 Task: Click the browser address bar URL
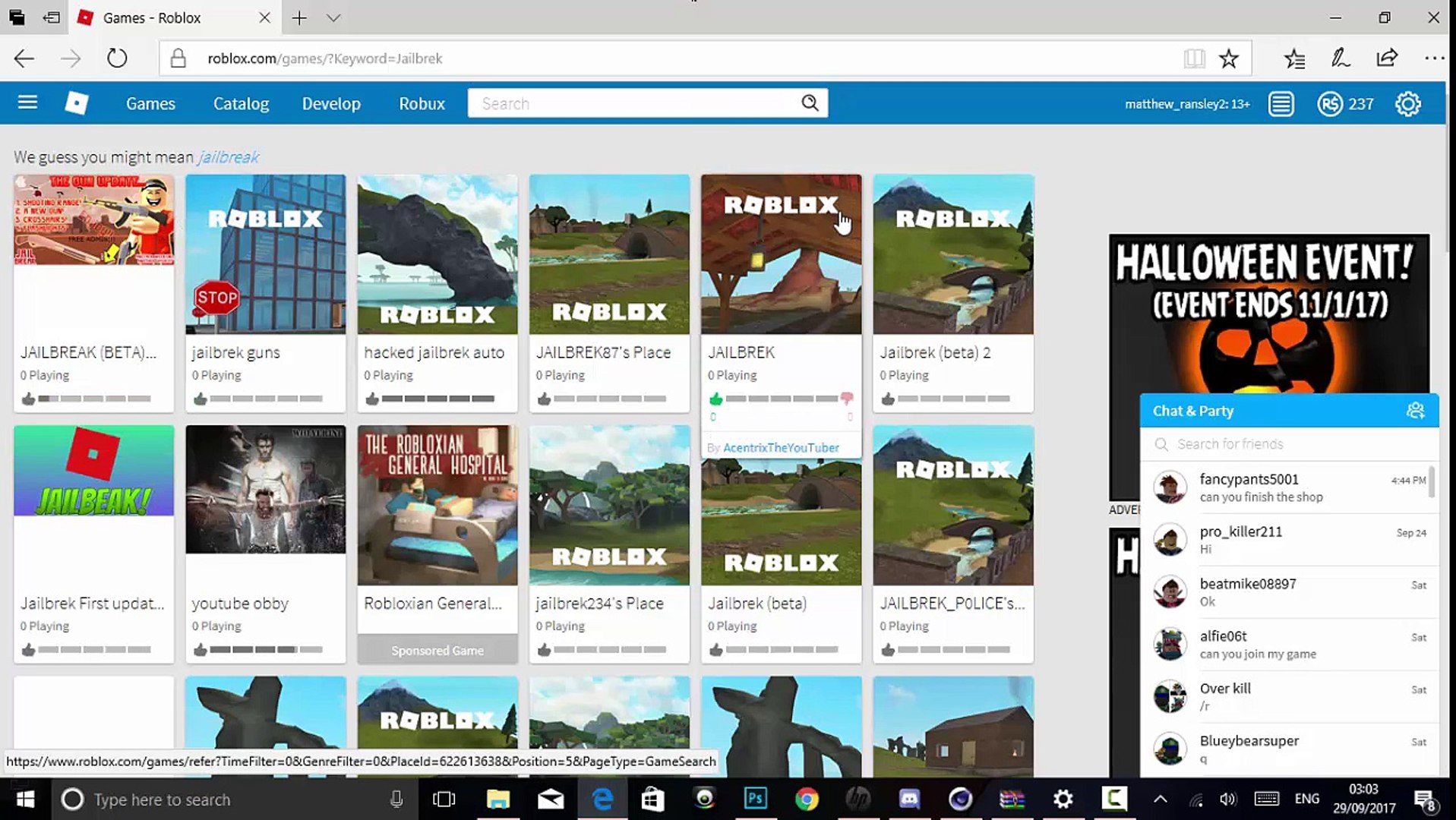(324, 58)
